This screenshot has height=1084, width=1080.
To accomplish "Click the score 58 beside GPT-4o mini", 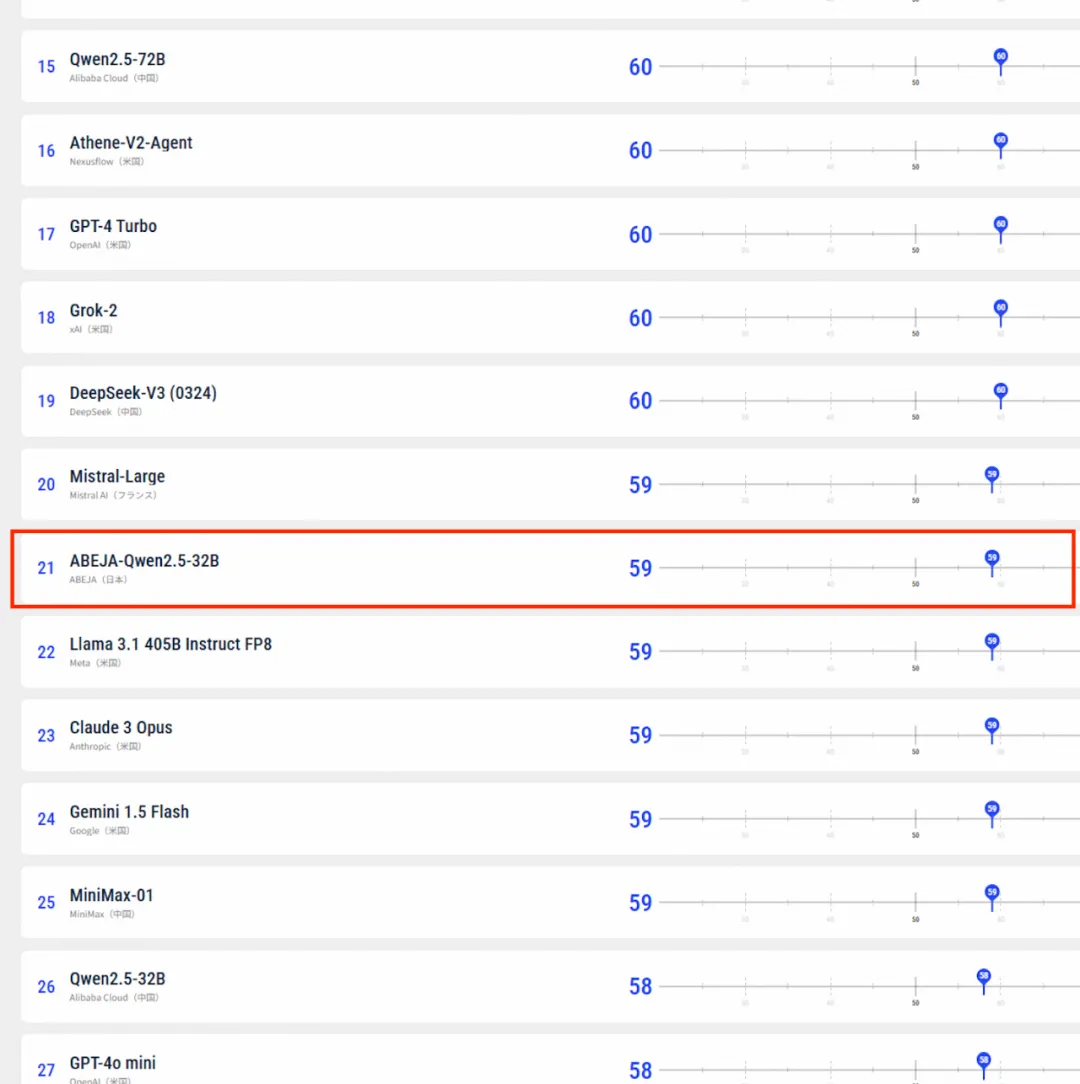I will pyautogui.click(x=640, y=1071).
